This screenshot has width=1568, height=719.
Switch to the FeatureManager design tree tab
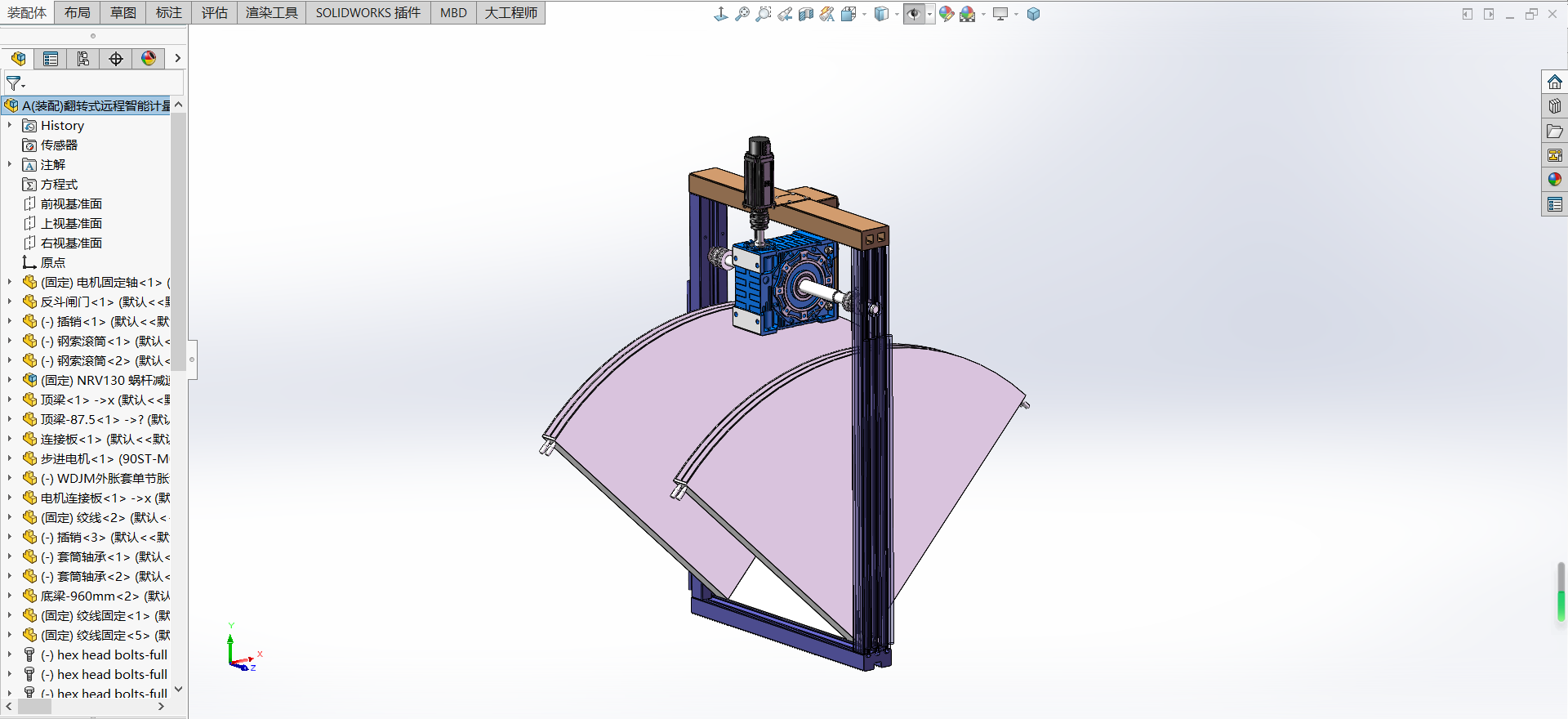coord(18,59)
